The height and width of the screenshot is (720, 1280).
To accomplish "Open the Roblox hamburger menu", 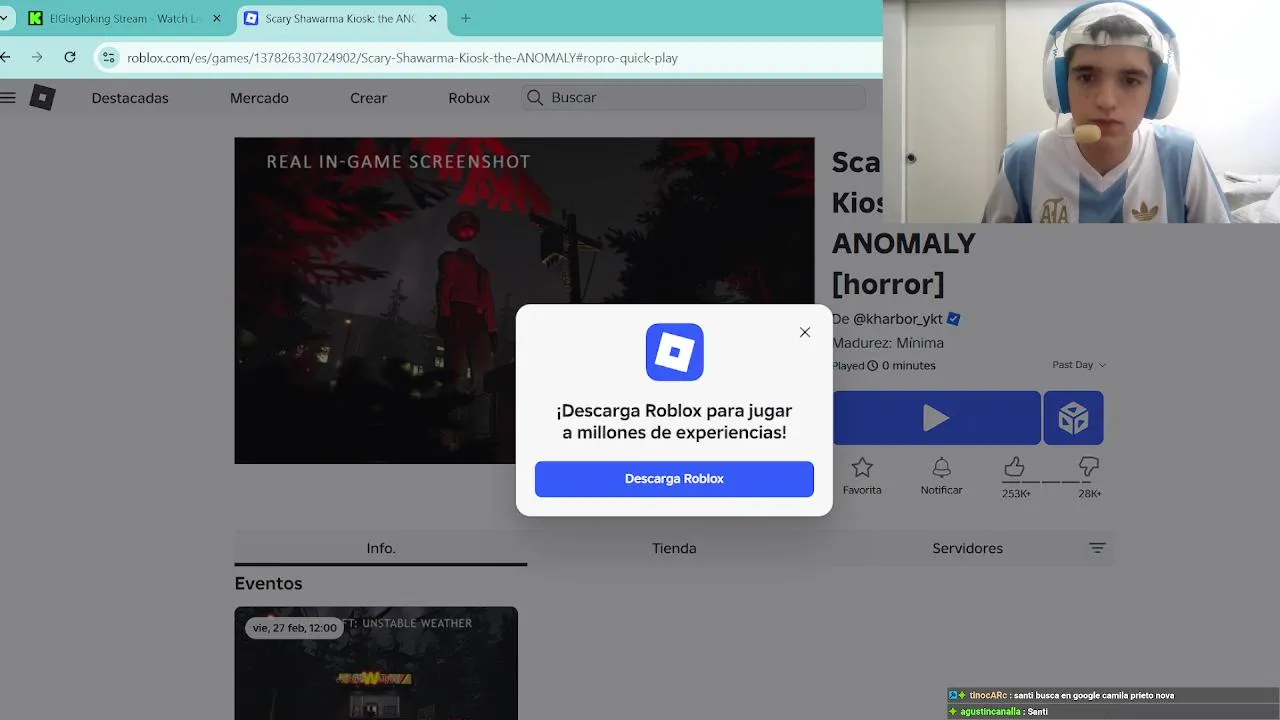I will point(8,97).
